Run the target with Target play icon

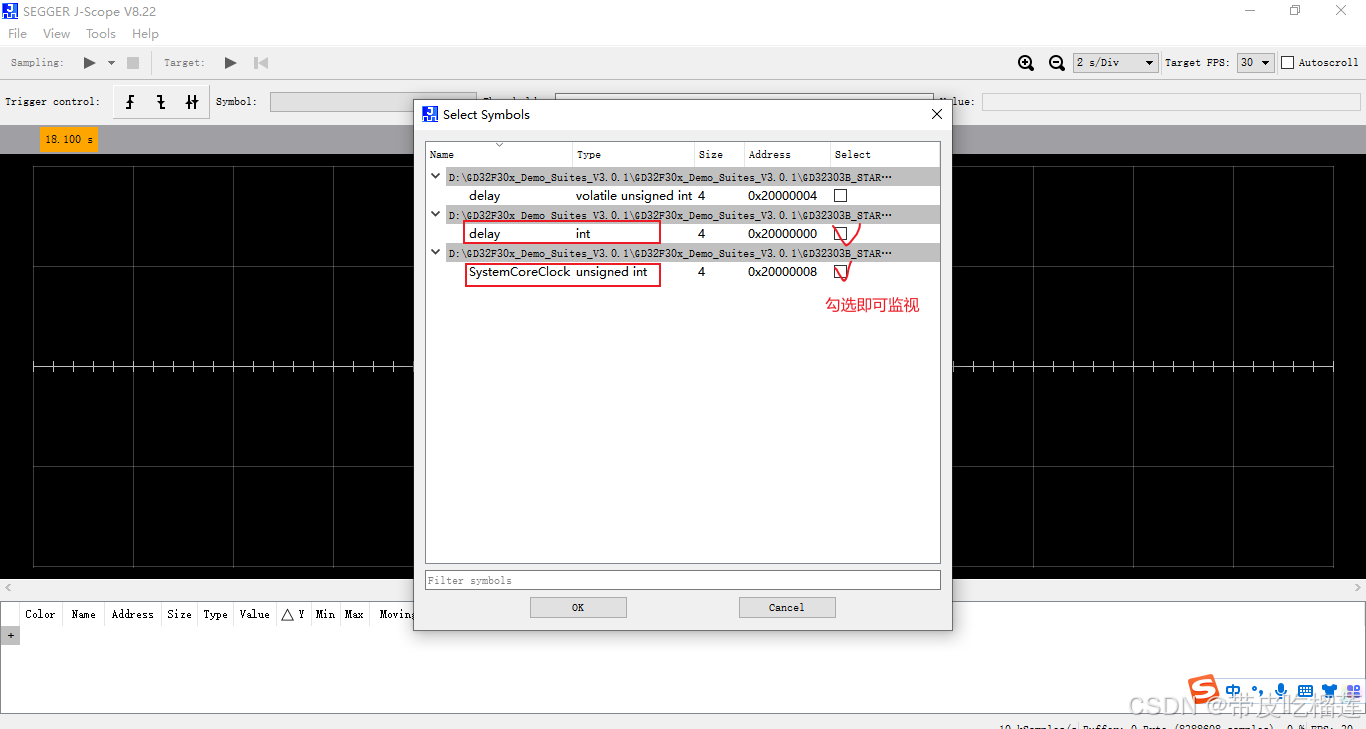[x=231, y=63]
